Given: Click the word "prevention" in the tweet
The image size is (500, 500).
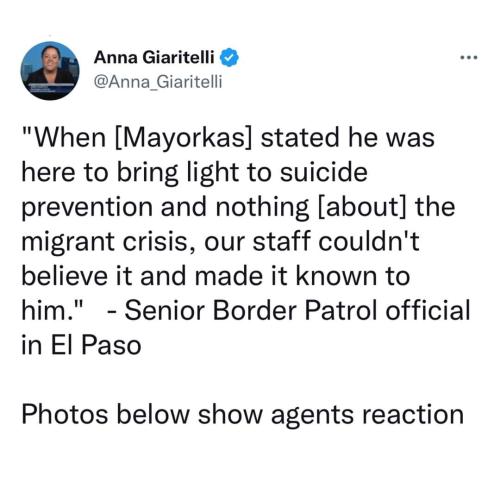Looking at the screenshot, I should 87,208.
